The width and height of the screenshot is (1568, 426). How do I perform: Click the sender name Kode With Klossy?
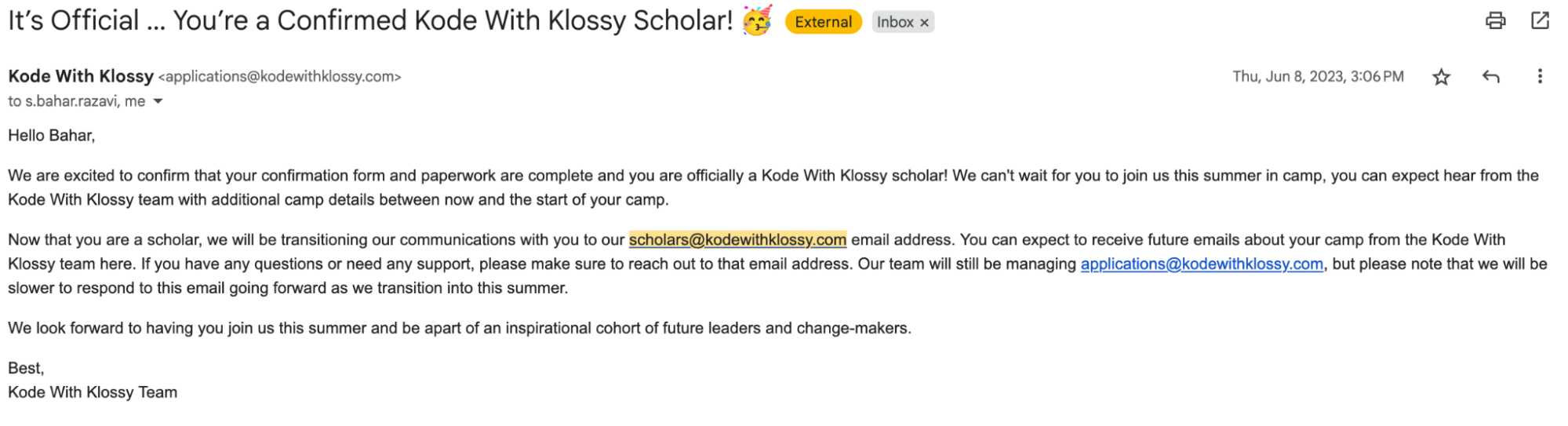point(81,76)
